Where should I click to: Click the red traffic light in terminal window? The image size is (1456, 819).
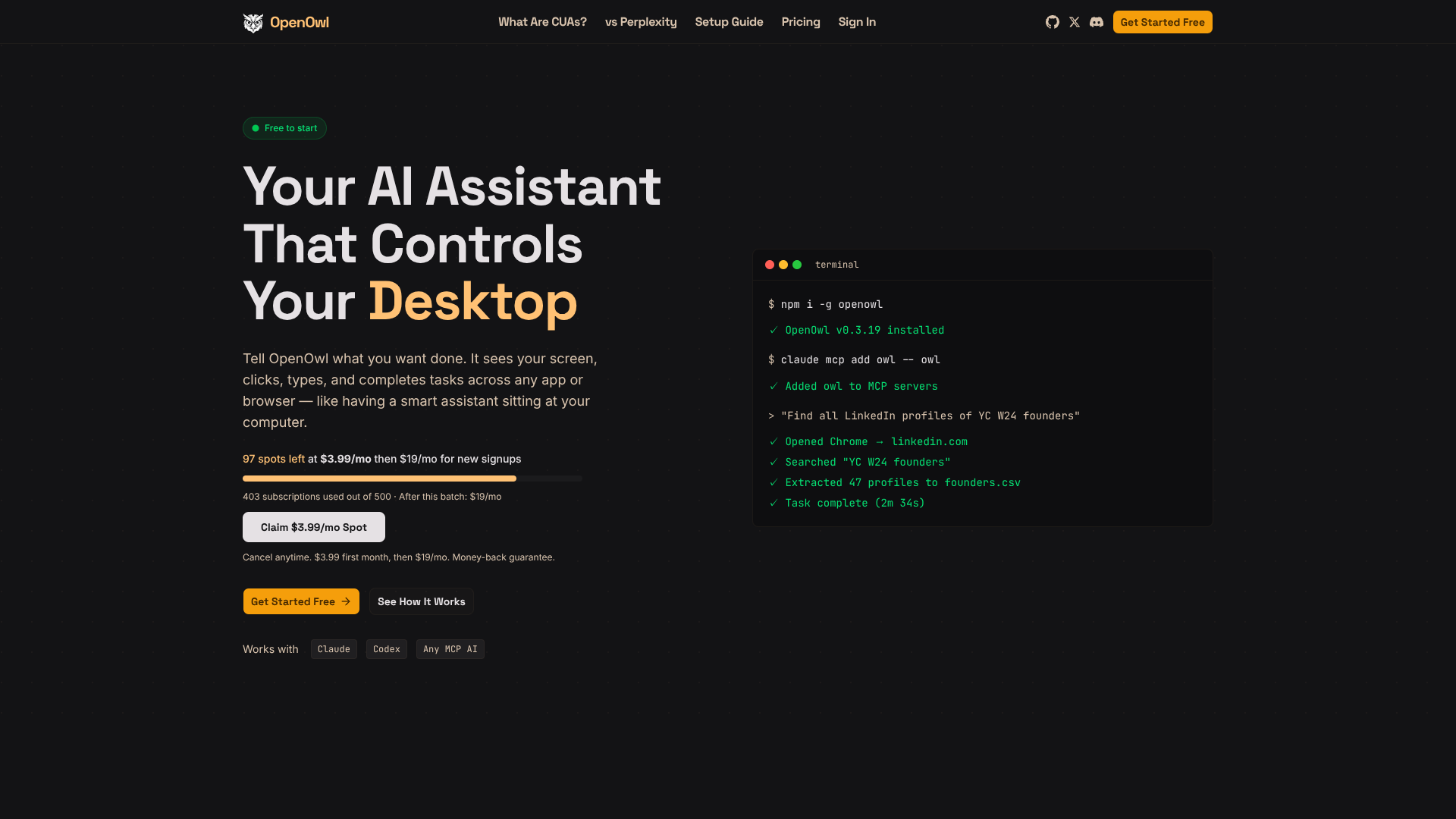(x=769, y=265)
